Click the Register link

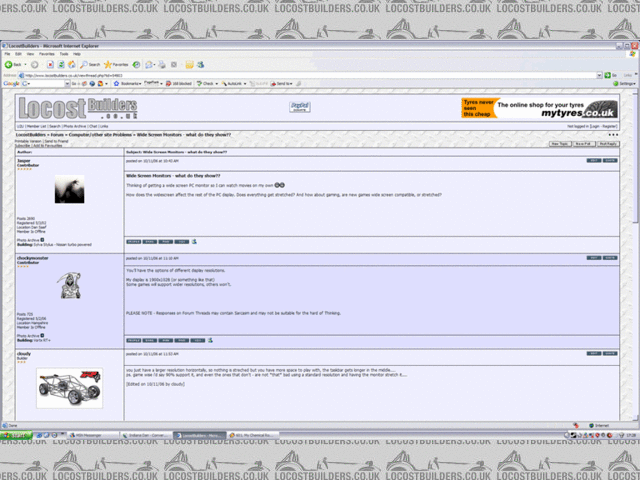pos(609,127)
